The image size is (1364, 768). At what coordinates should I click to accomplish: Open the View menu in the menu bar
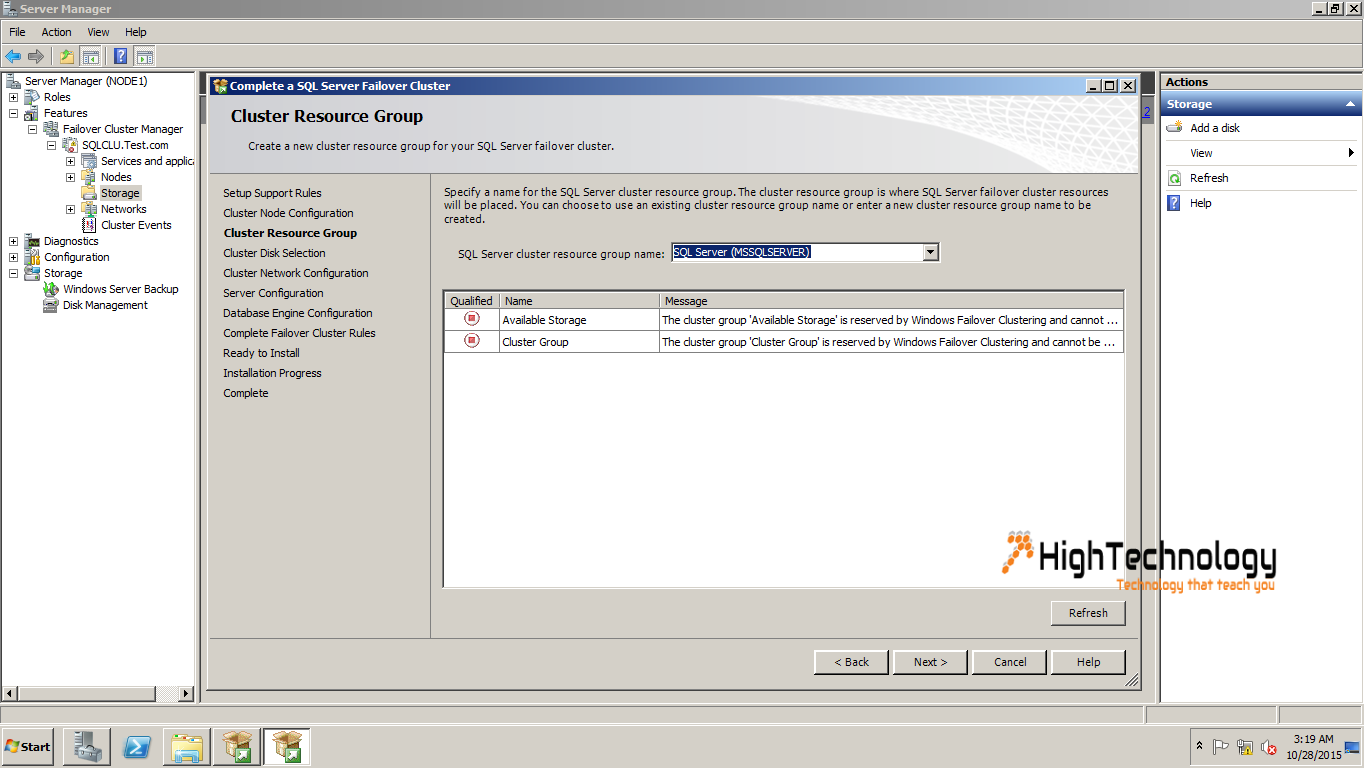[x=98, y=32]
